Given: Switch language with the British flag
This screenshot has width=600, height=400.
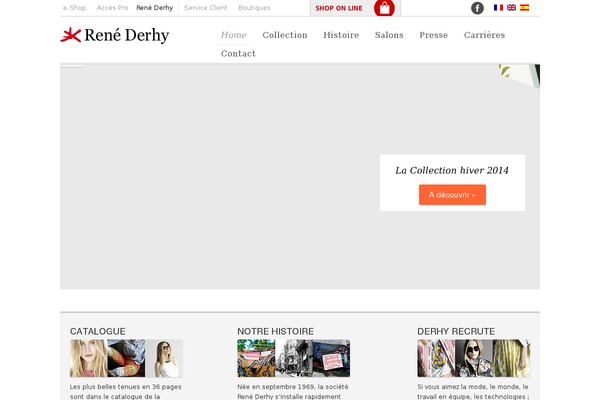Looking at the screenshot, I should 511,7.
